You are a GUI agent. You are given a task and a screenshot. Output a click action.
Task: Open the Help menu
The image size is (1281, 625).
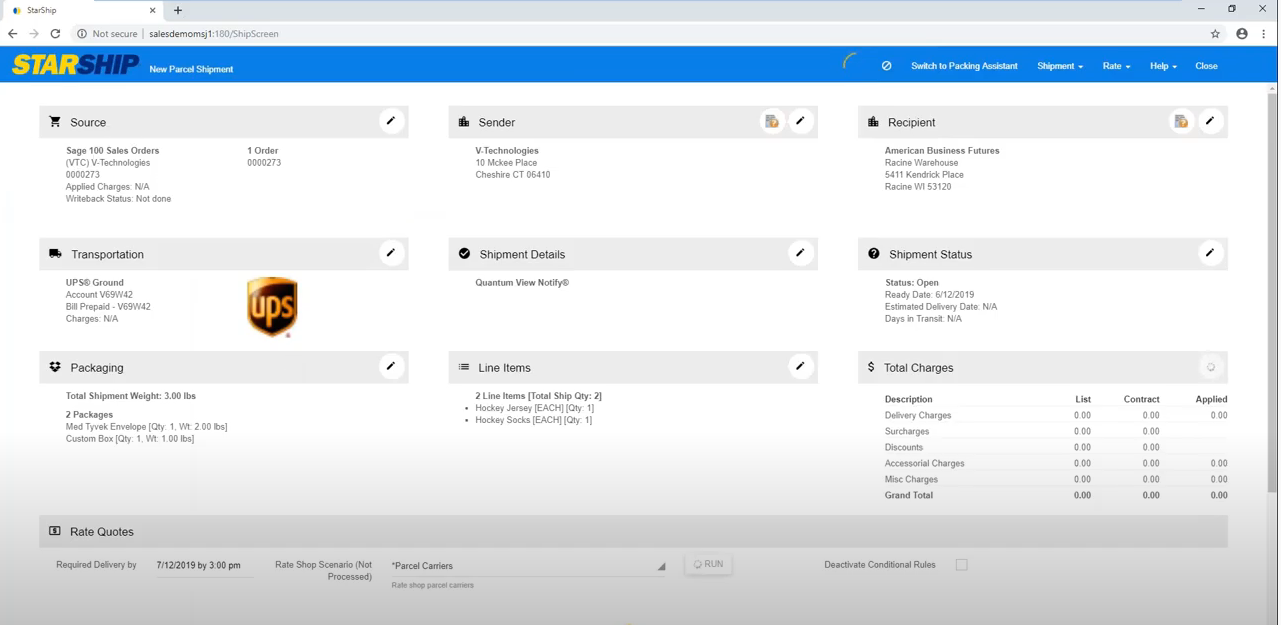[x=1163, y=66]
